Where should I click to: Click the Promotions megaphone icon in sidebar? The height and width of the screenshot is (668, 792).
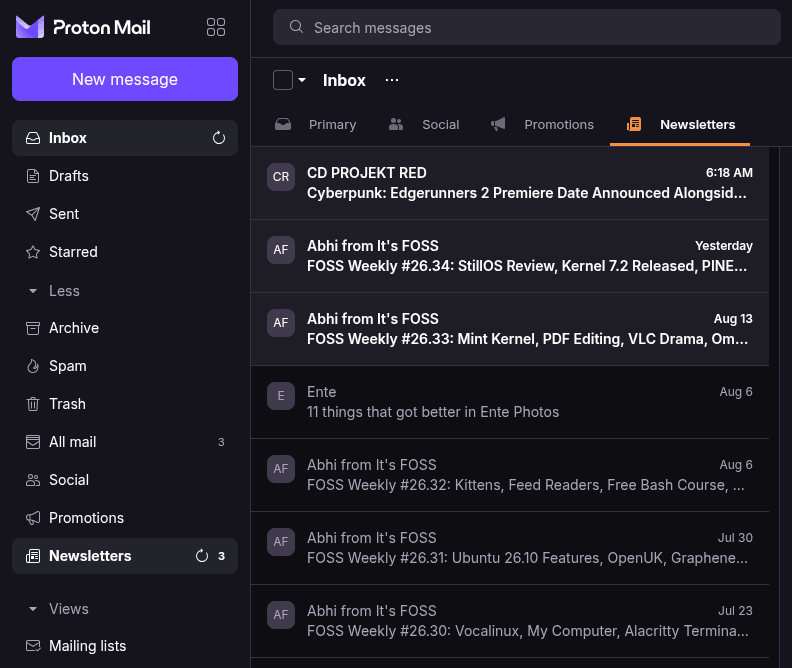33,518
